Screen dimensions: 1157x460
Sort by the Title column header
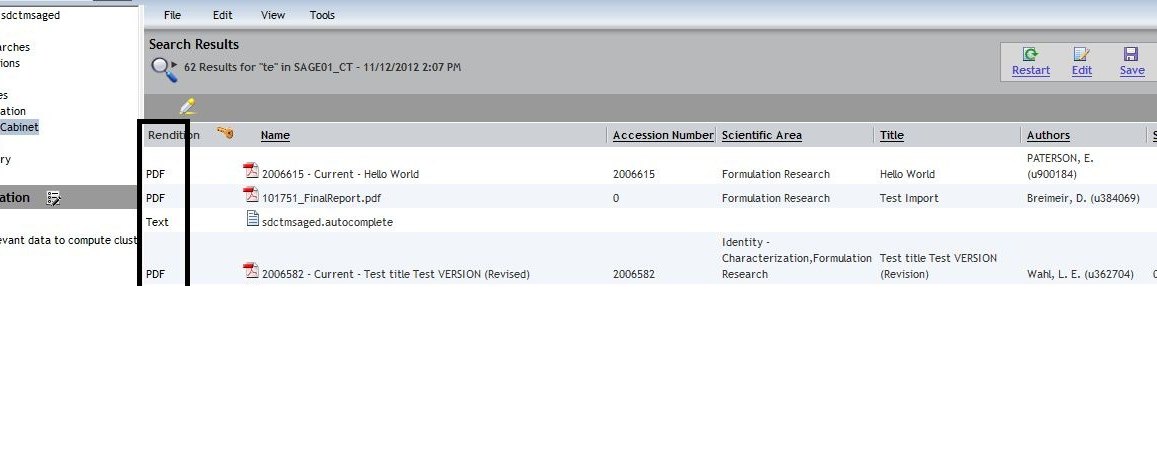coord(891,135)
